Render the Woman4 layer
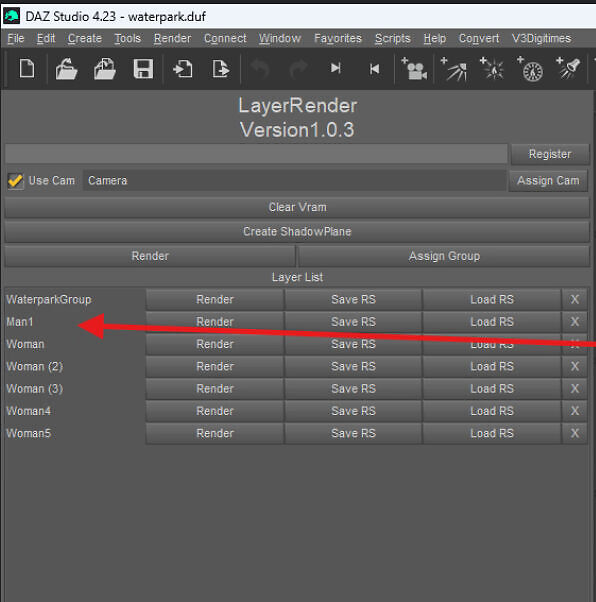Image resolution: width=596 pixels, height=602 pixels. [x=215, y=411]
